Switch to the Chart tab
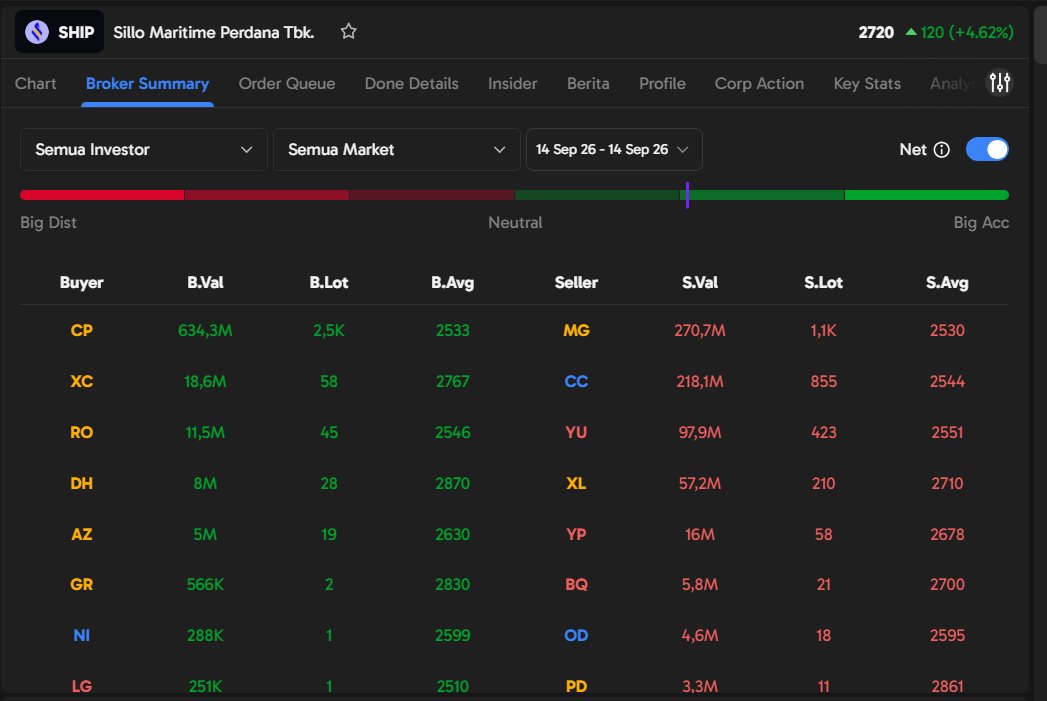The width and height of the screenshot is (1047, 701). click(35, 83)
